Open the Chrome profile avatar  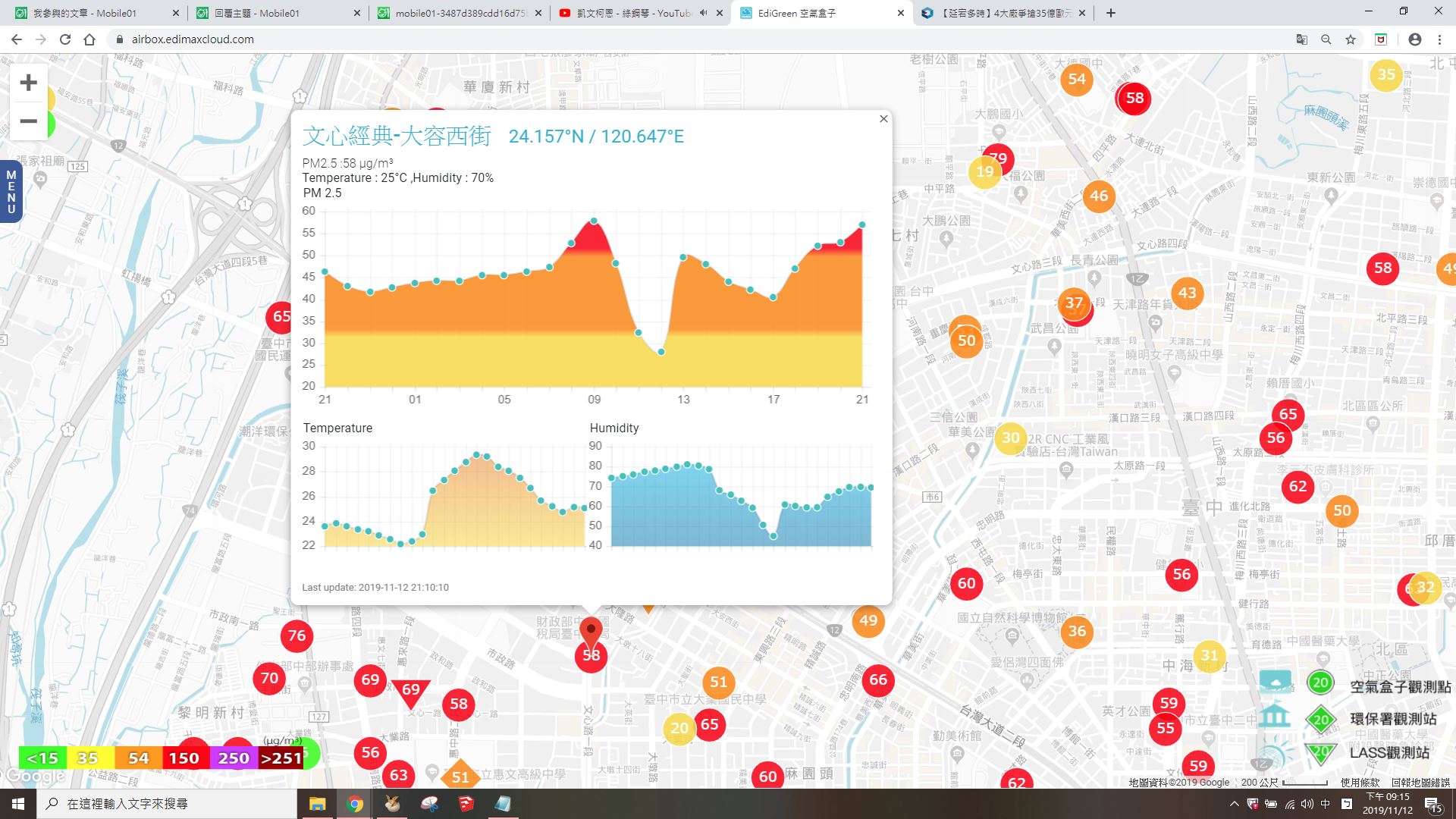[1415, 39]
